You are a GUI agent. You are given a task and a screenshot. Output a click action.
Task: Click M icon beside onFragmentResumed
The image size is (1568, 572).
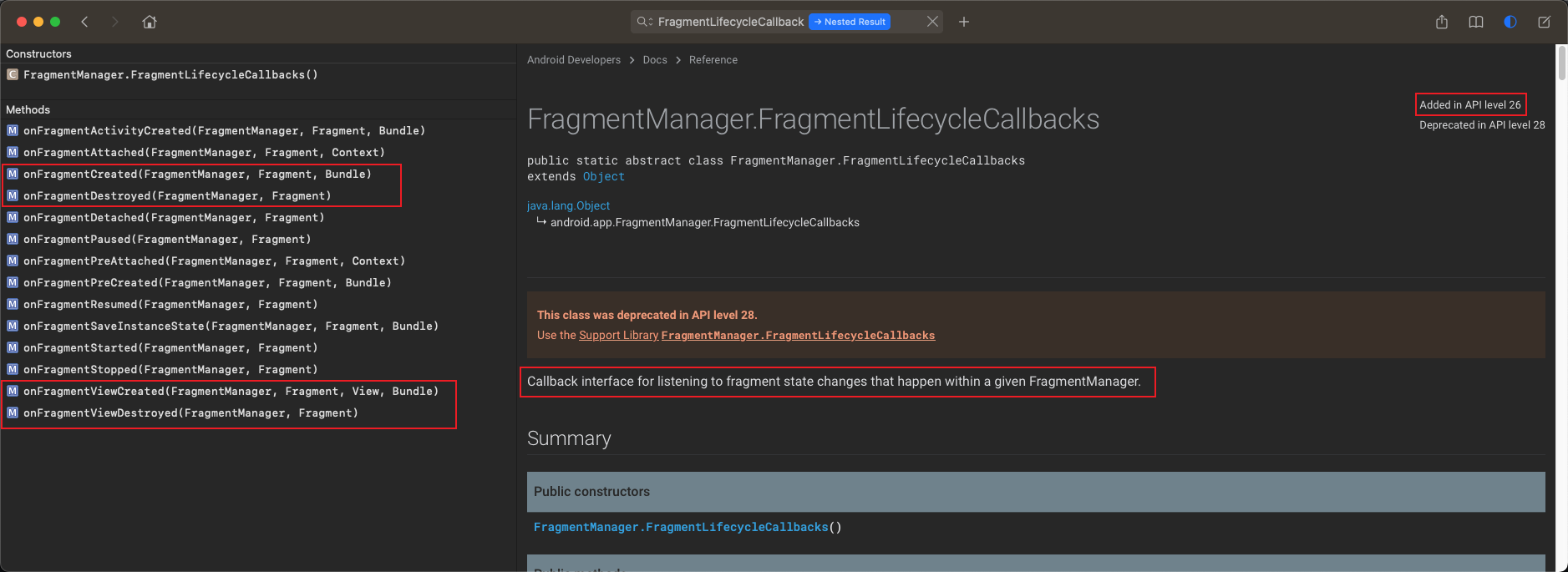[13, 304]
